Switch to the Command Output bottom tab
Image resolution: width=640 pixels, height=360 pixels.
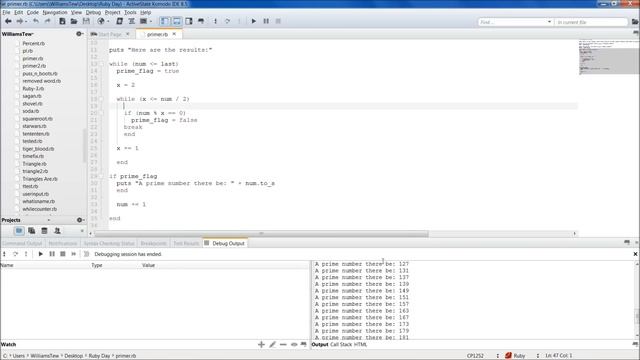tap(22, 243)
